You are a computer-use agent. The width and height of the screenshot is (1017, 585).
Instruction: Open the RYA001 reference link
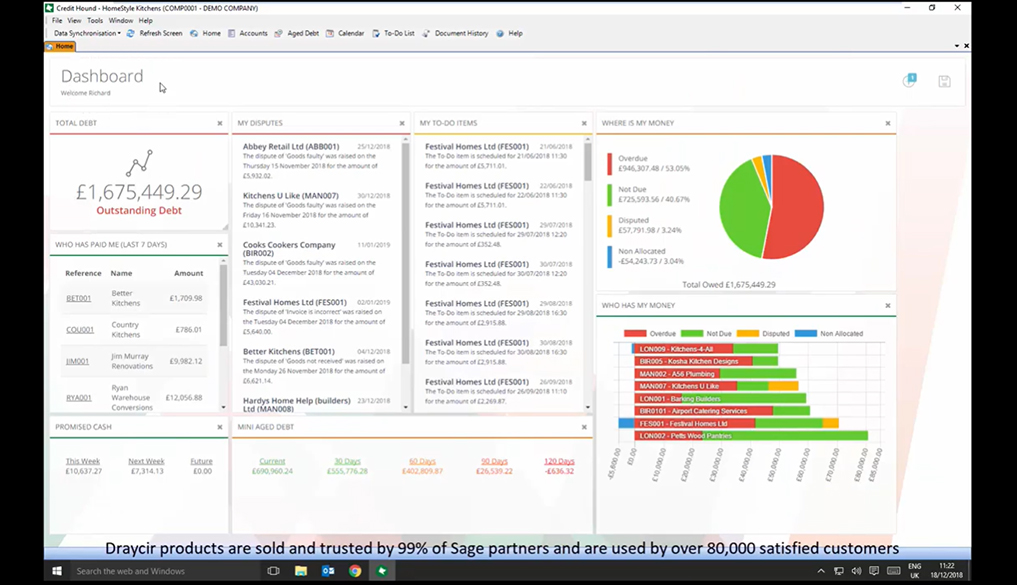78,398
